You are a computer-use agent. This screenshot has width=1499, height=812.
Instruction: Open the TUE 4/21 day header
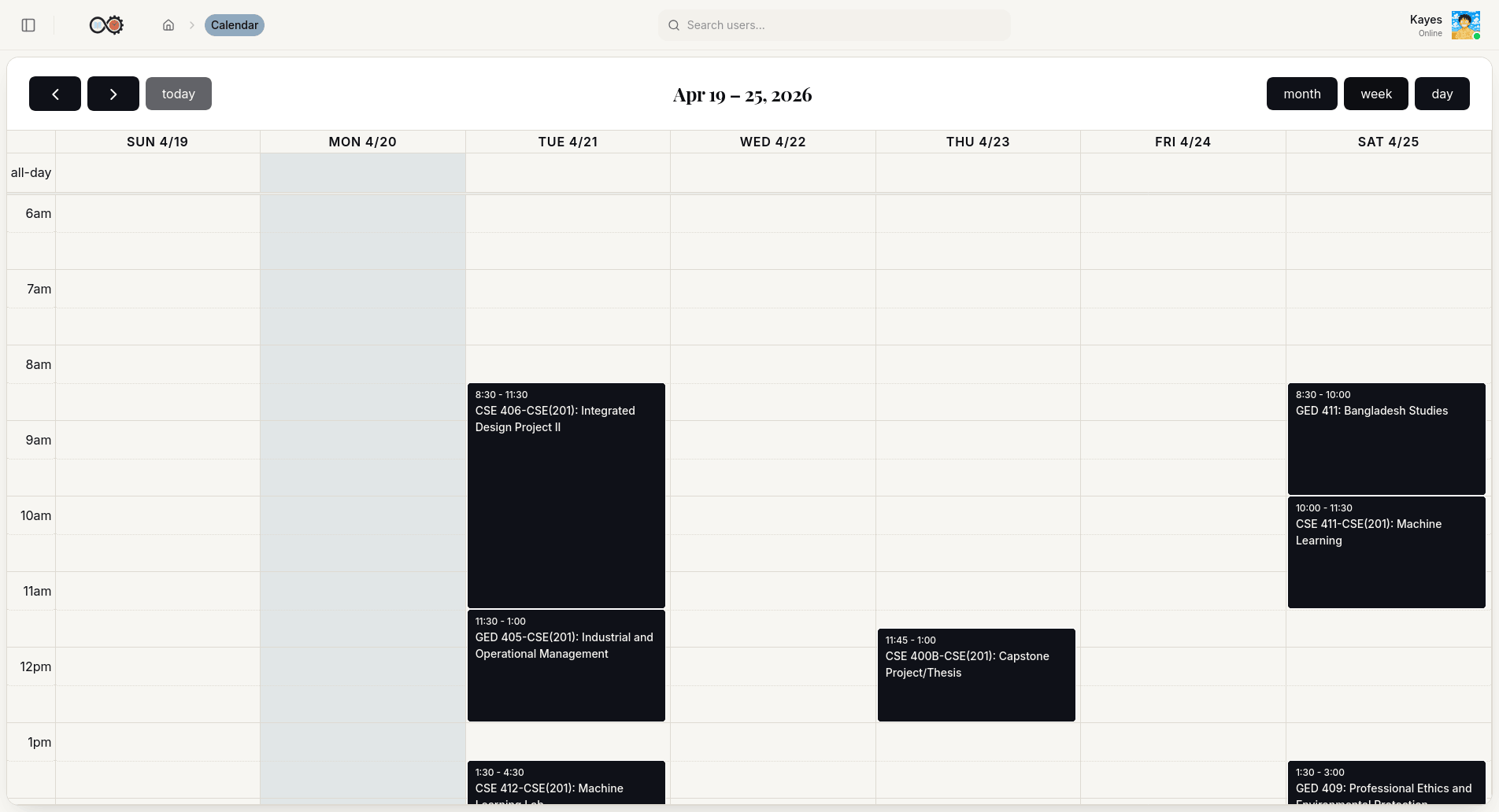[568, 142]
